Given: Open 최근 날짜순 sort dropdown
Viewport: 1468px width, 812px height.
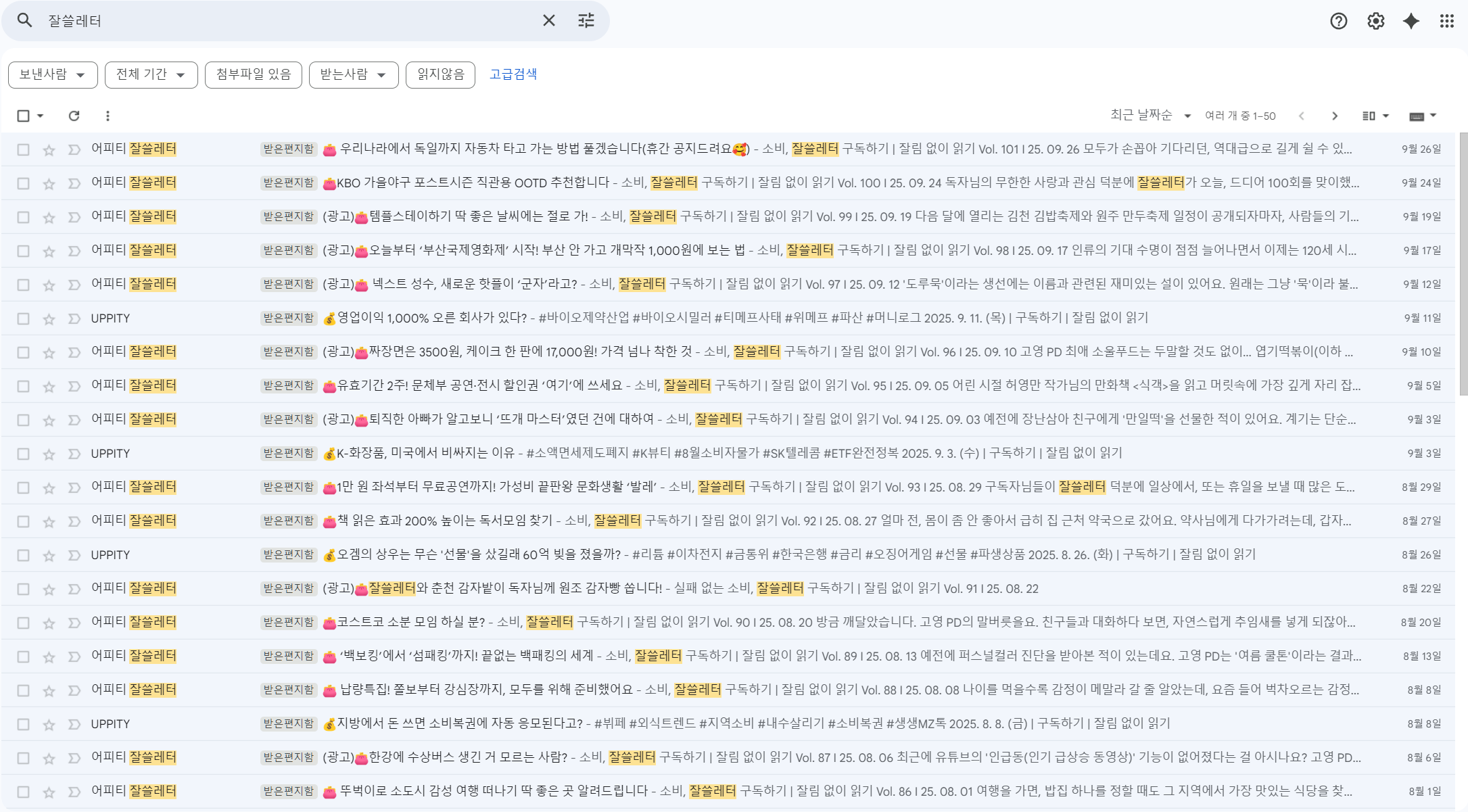Looking at the screenshot, I should coord(1150,116).
